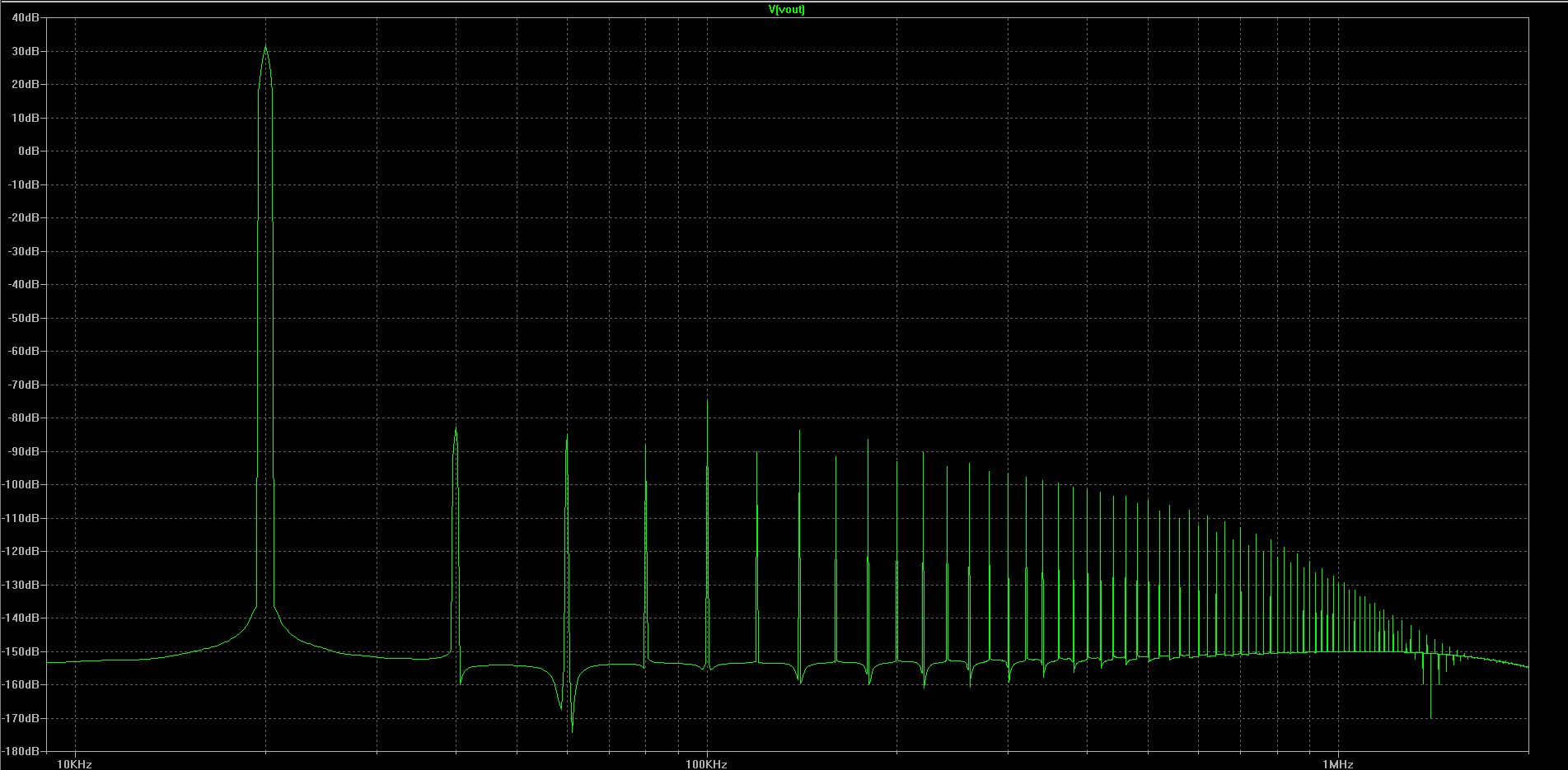Image resolution: width=1568 pixels, height=770 pixels.
Task: Click the -40dB axis label
Action: click(25, 284)
